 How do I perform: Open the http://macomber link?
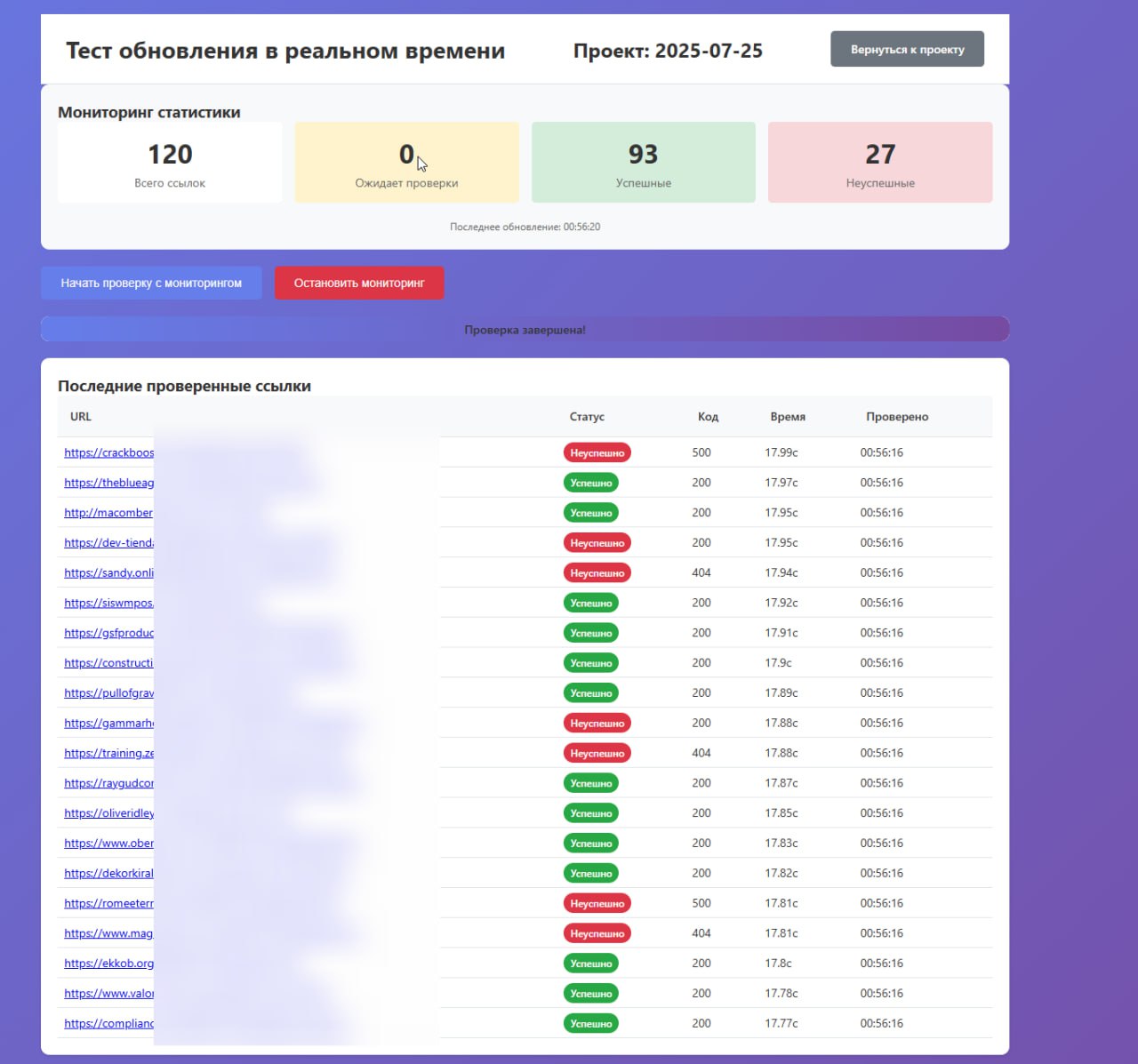click(108, 513)
